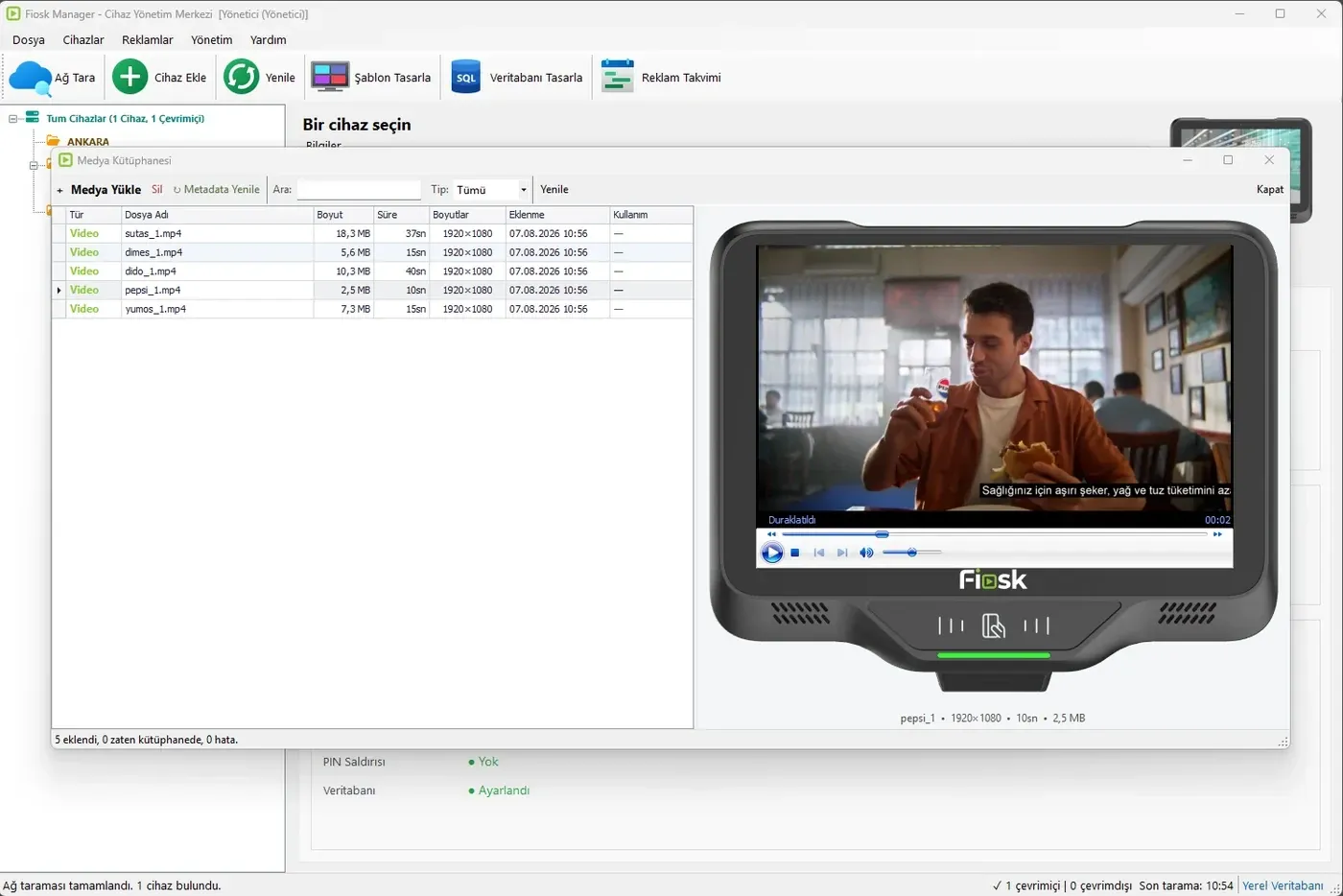Sort by the Eklenme column header
The width and height of the screenshot is (1343, 896).
pyautogui.click(x=557, y=215)
